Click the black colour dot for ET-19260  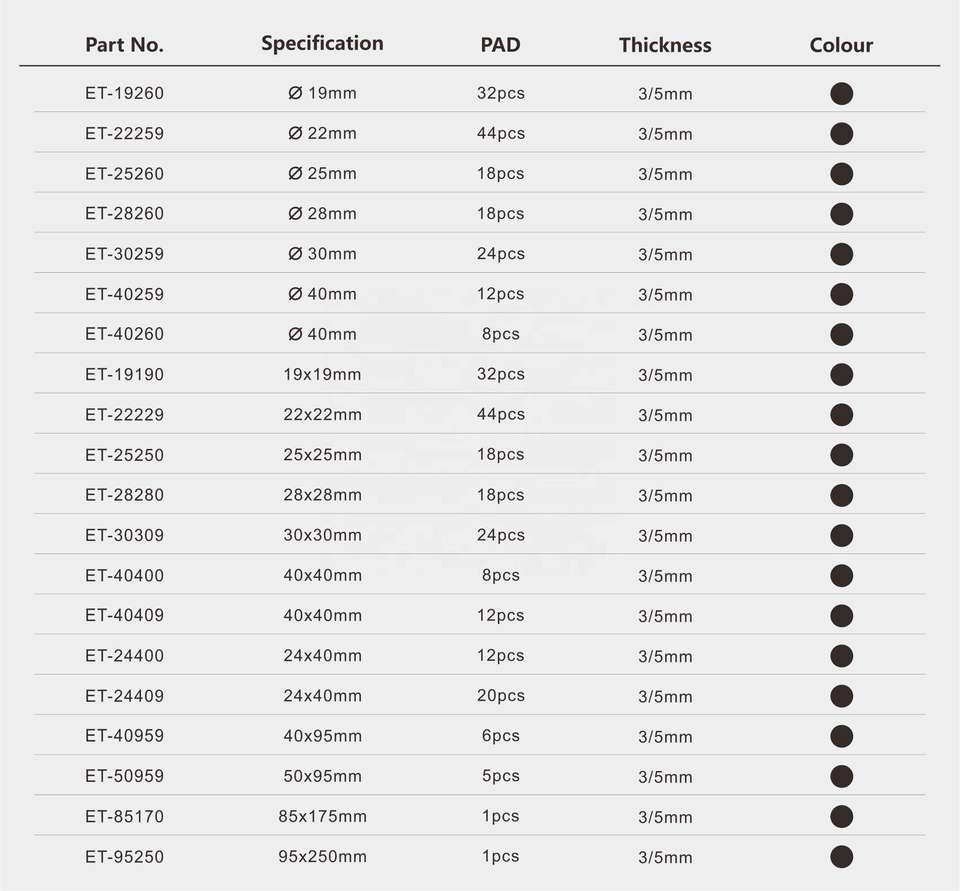pyautogui.click(x=841, y=94)
